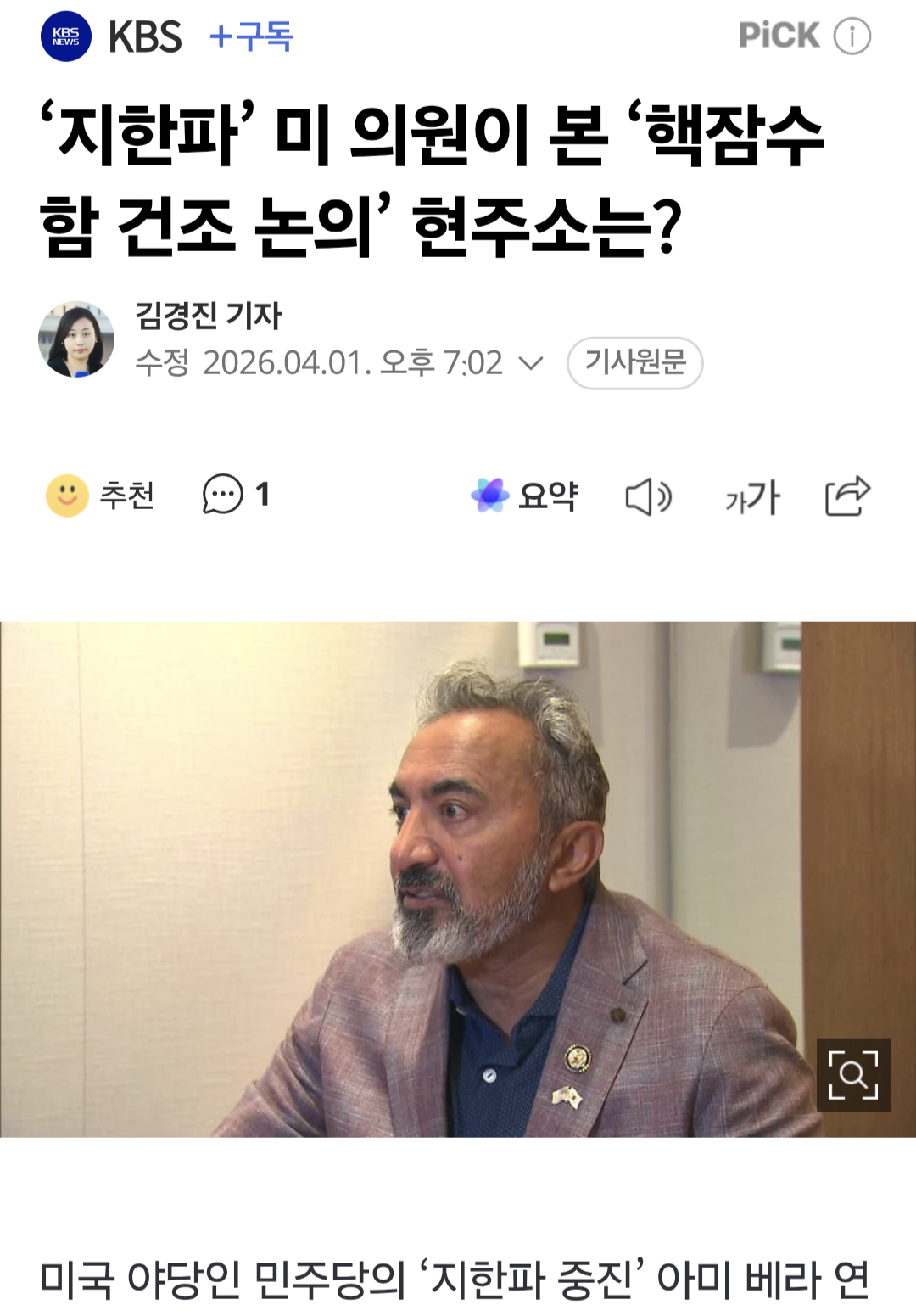This screenshot has width=916, height=1316.
Task: Open the article photo of the congressman
Action: 458,879
